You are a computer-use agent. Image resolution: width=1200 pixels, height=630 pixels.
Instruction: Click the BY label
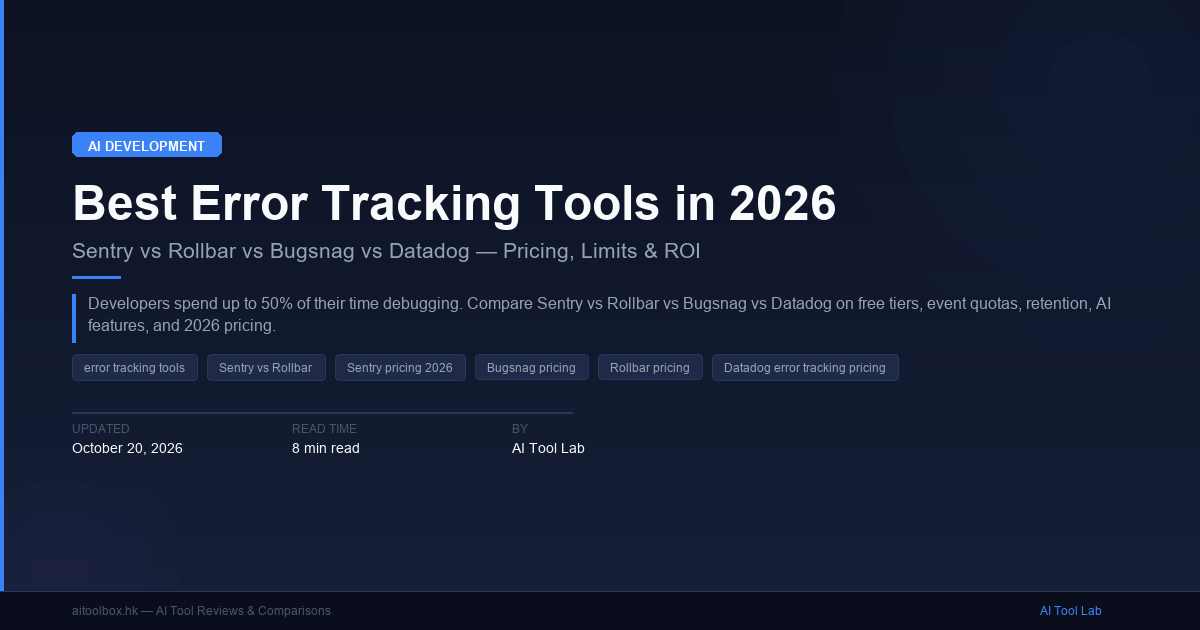coord(520,428)
